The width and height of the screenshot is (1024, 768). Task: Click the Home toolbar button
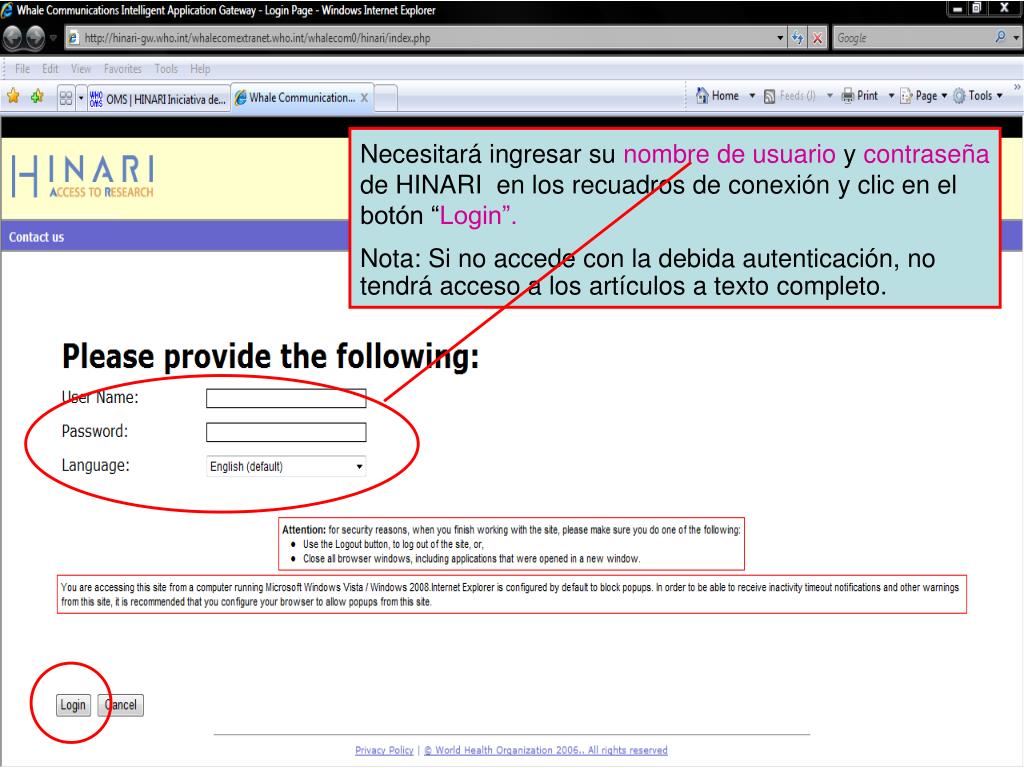coord(718,96)
